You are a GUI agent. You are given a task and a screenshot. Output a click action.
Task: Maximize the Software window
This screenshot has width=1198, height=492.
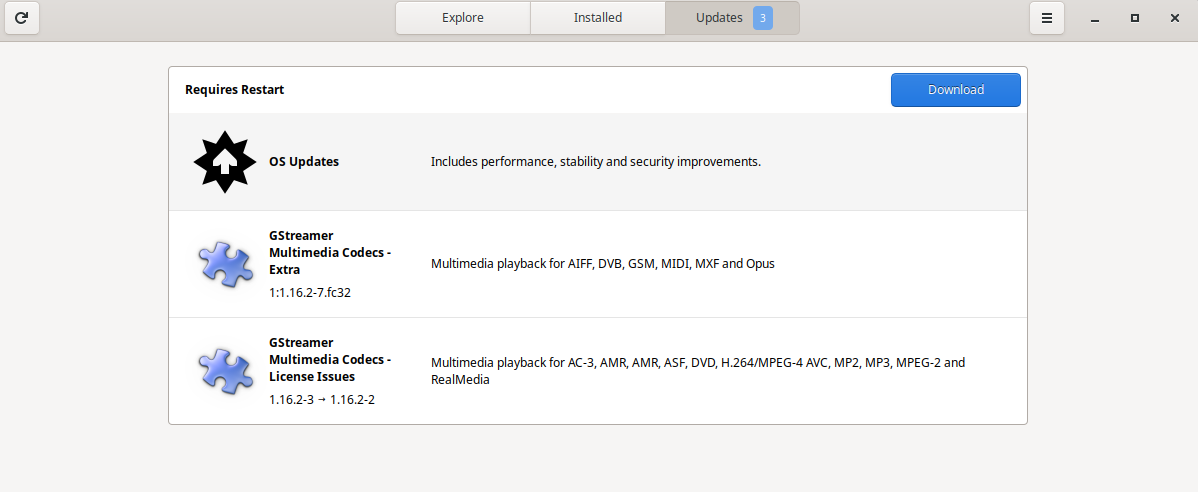pos(1135,18)
